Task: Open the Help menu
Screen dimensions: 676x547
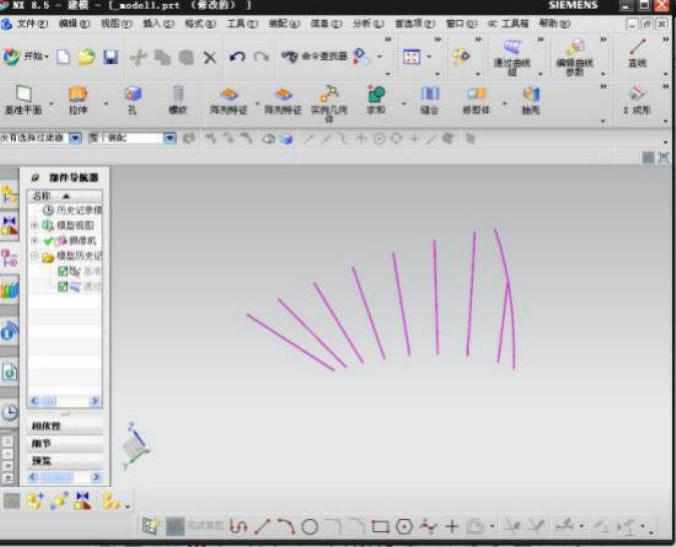Action: pos(554,23)
